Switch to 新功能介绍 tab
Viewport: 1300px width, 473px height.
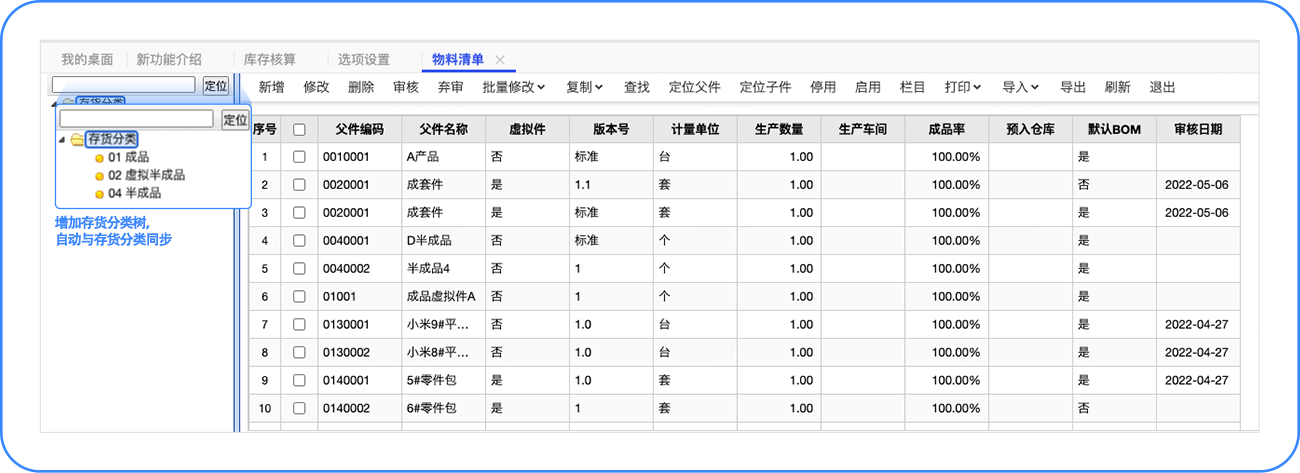pos(169,60)
